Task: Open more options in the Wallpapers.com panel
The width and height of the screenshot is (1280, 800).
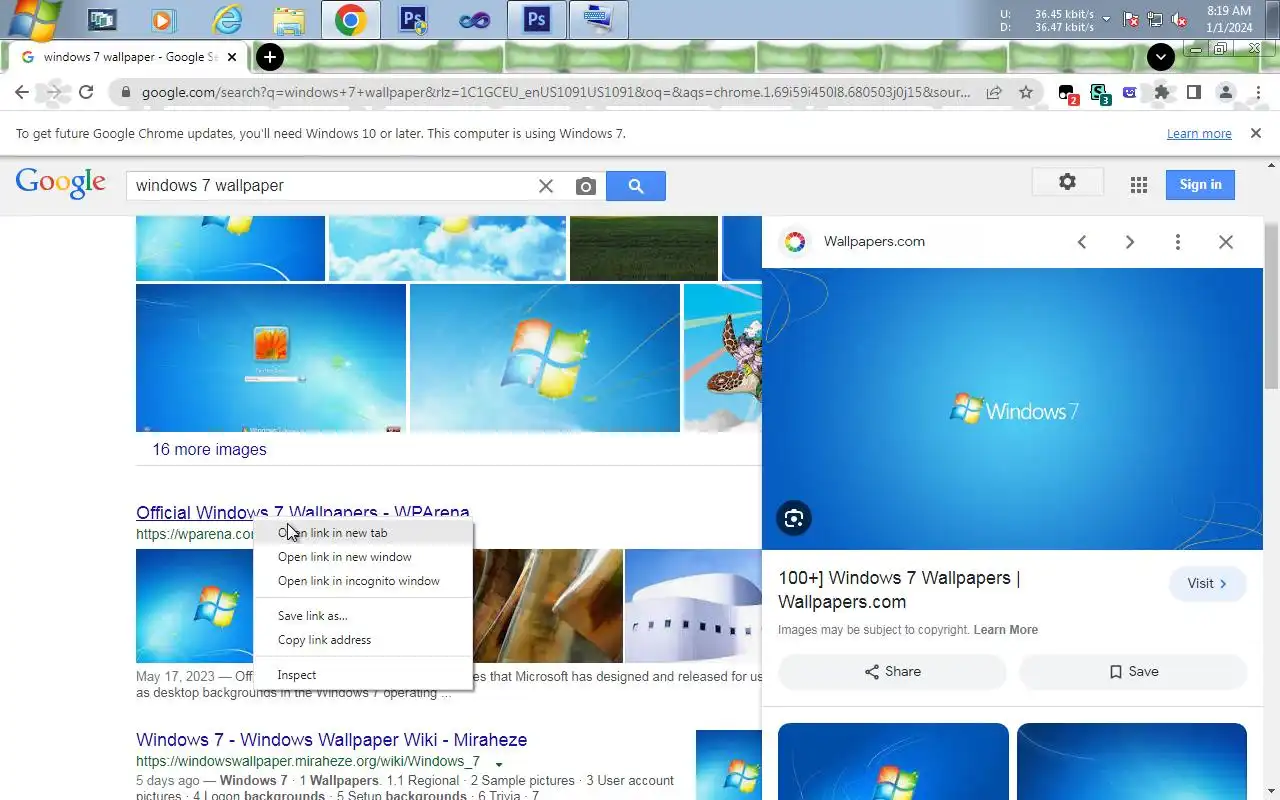Action: click(1178, 242)
